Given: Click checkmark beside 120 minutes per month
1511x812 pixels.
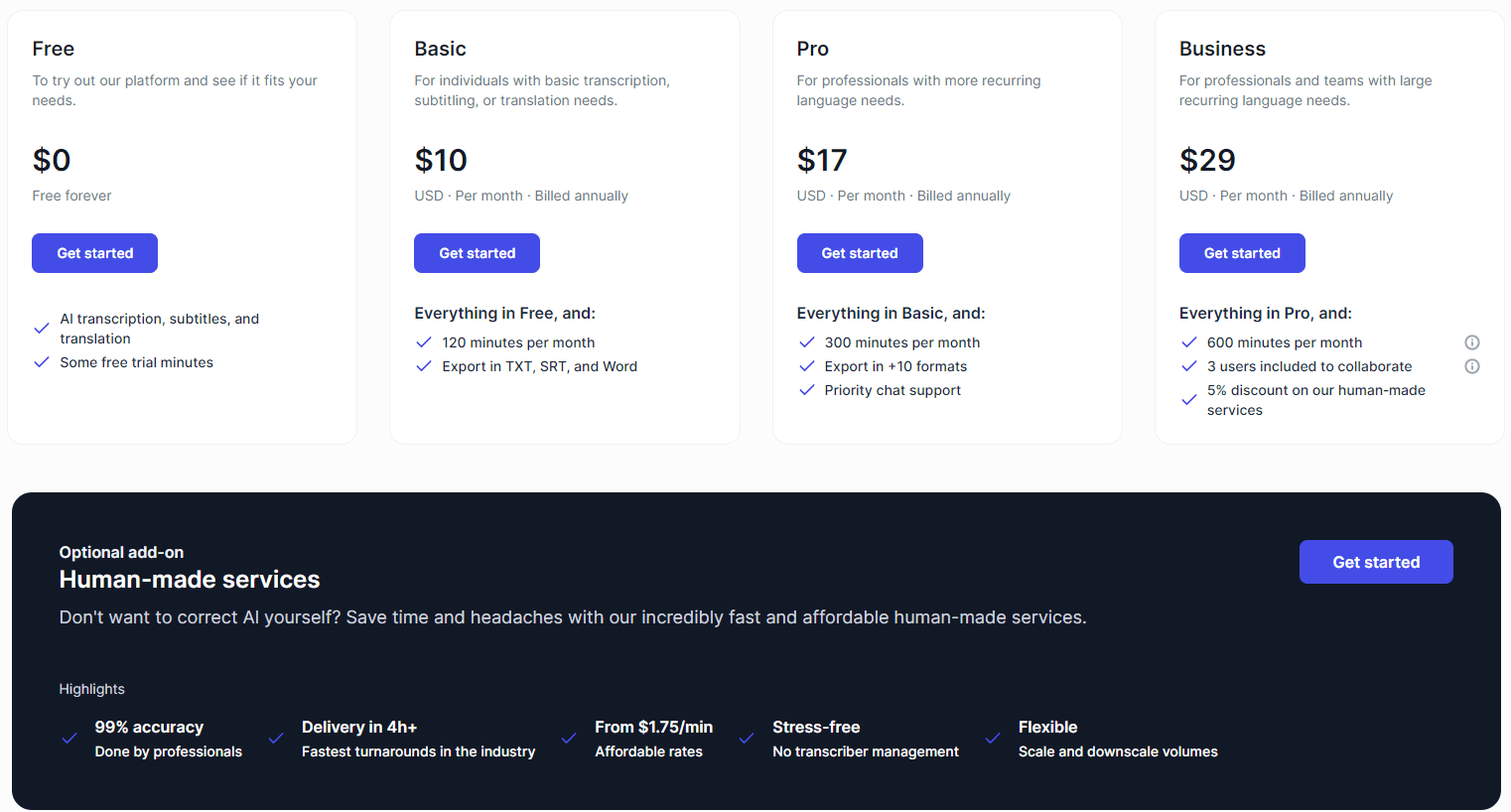Looking at the screenshot, I should (x=424, y=342).
